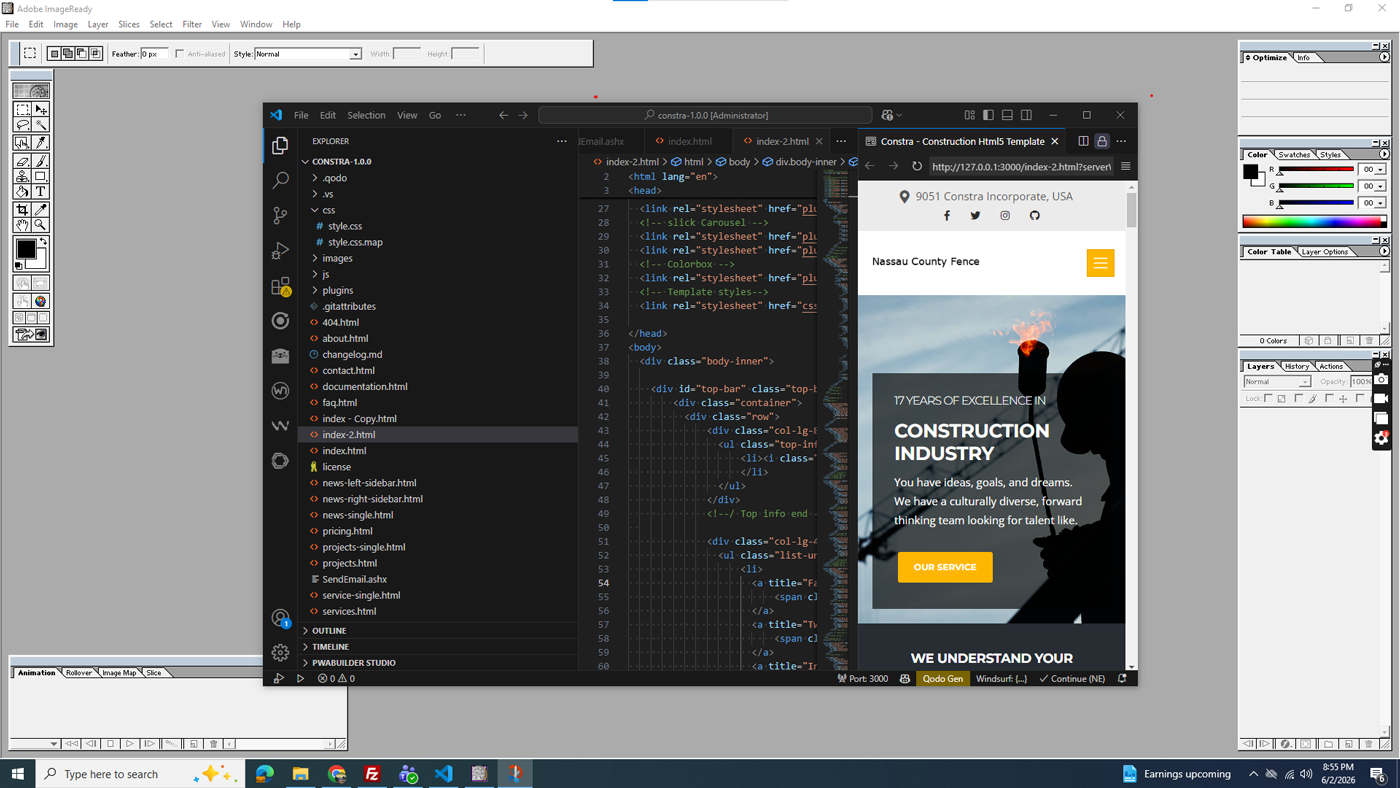Switch foreground and background colors arrow
Viewport: 1400px width, 788px height.
coord(43,242)
